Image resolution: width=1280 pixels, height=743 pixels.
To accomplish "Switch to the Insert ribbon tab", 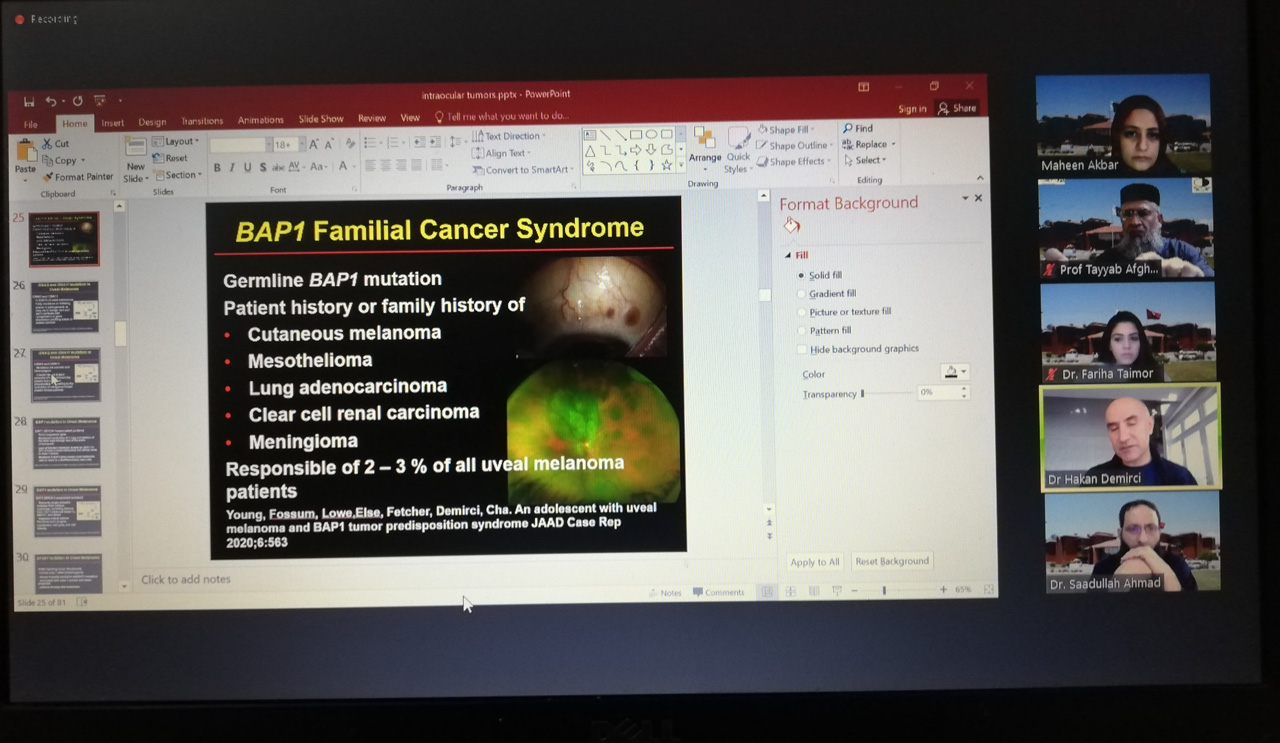I will click(x=112, y=123).
